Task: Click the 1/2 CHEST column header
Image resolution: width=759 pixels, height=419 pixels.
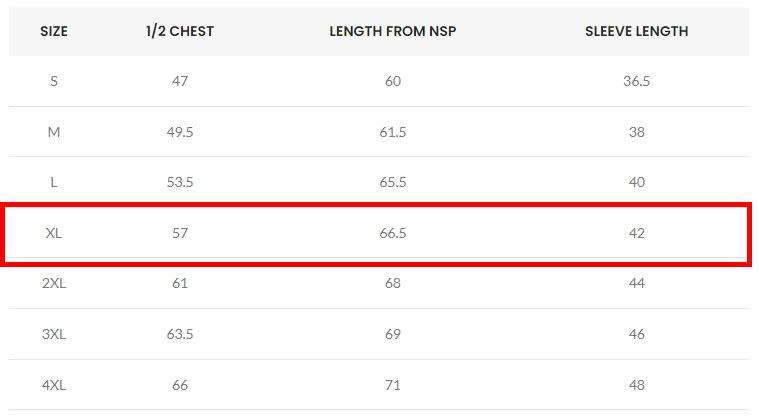Action: 179,31
